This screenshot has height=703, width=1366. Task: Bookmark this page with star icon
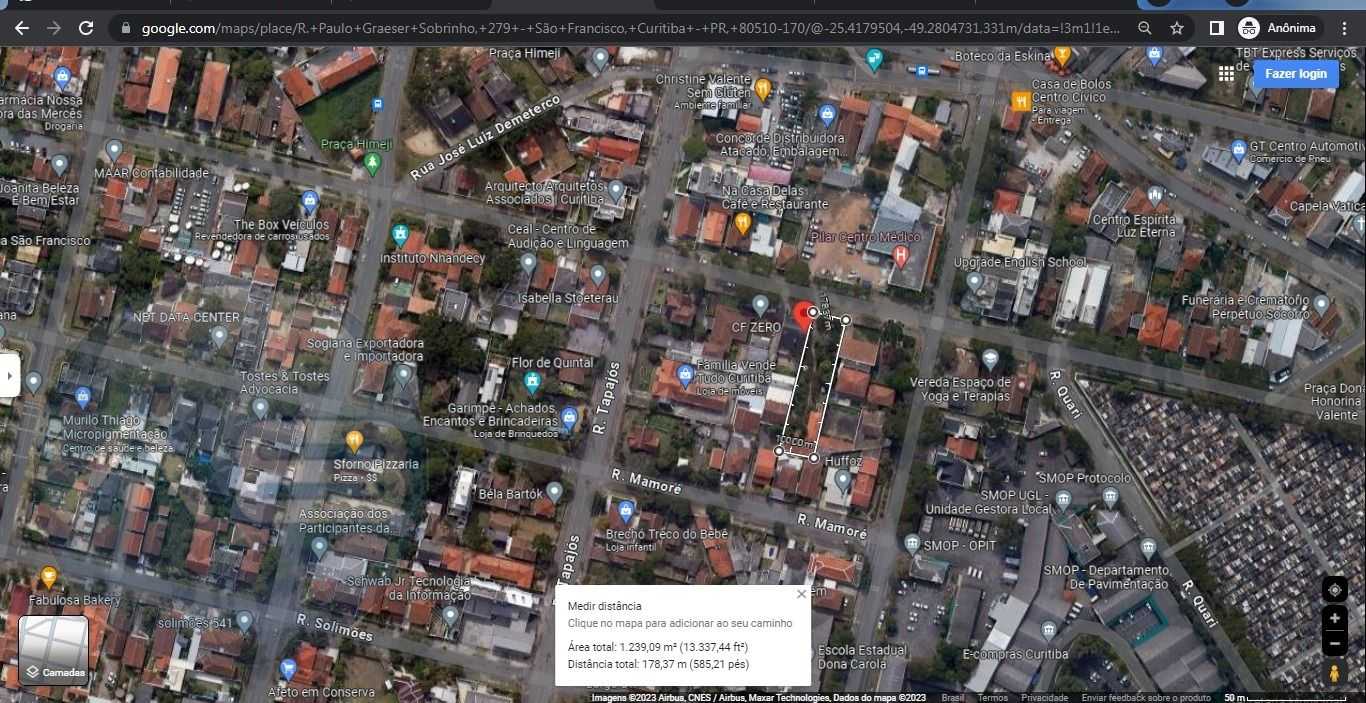(x=1177, y=28)
